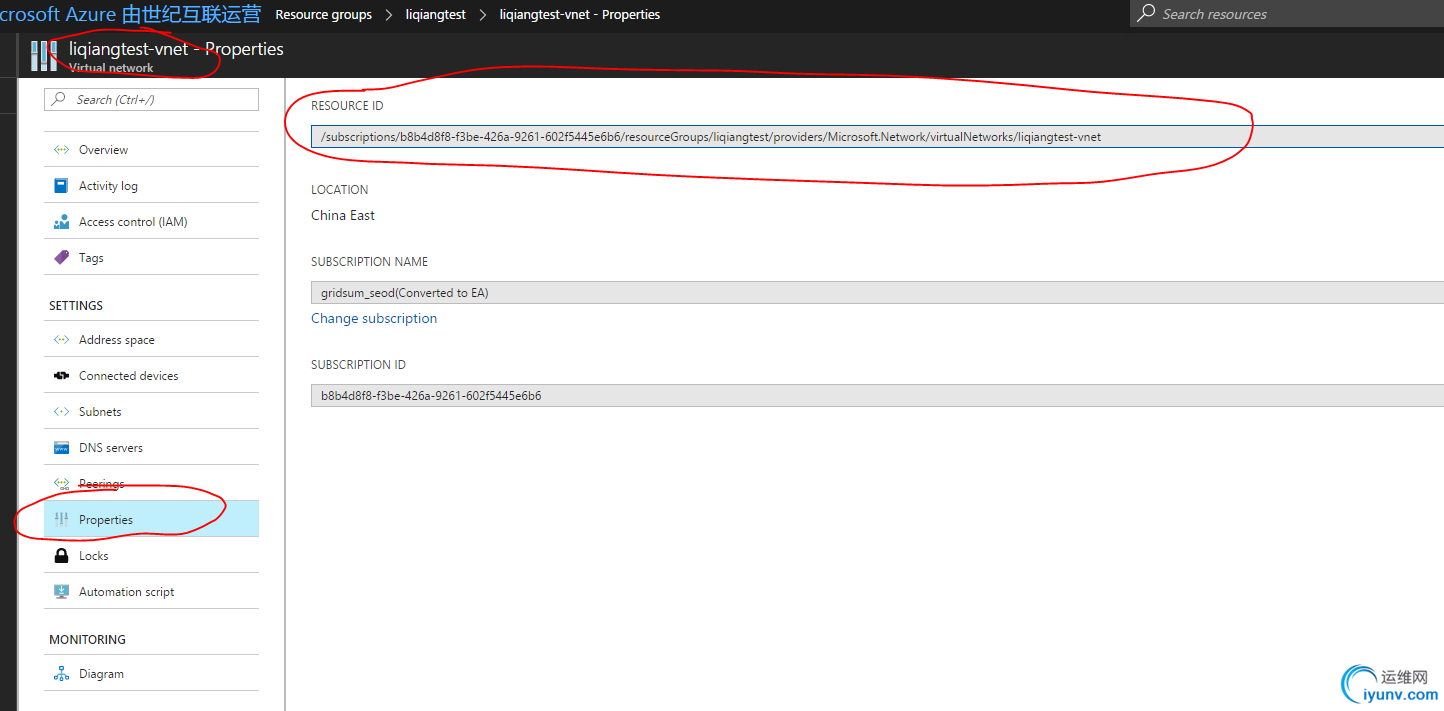Click the sidebar Search (Ctrl+/) field
The height and width of the screenshot is (711, 1444).
(151, 99)
